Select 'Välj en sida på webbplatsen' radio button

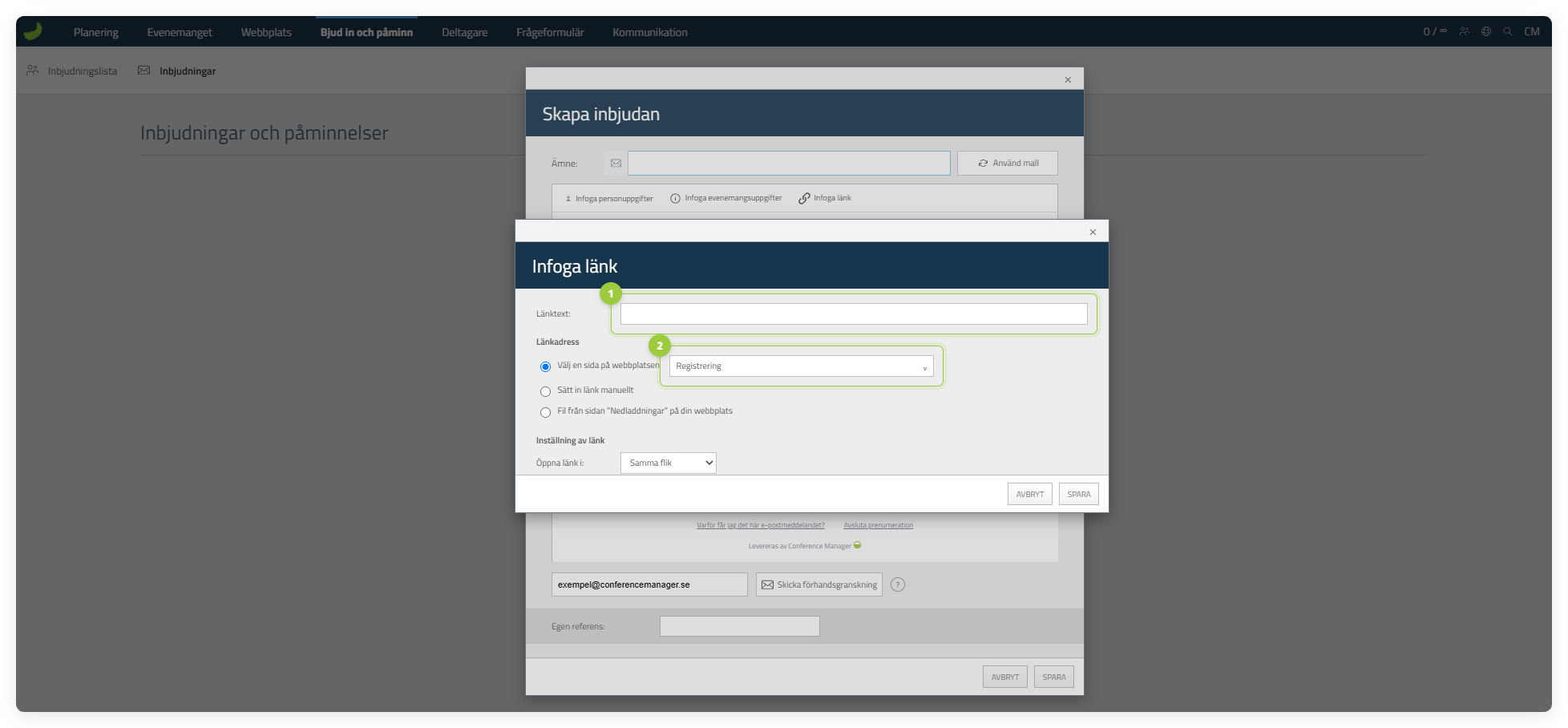click(545, 366)
